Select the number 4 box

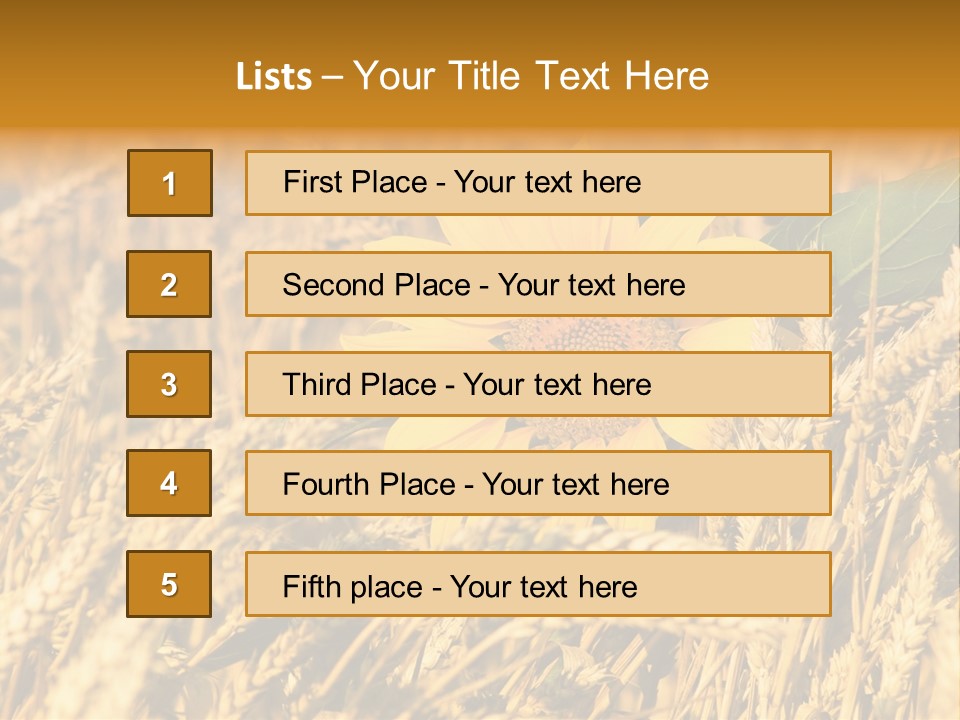coord(169,483)
